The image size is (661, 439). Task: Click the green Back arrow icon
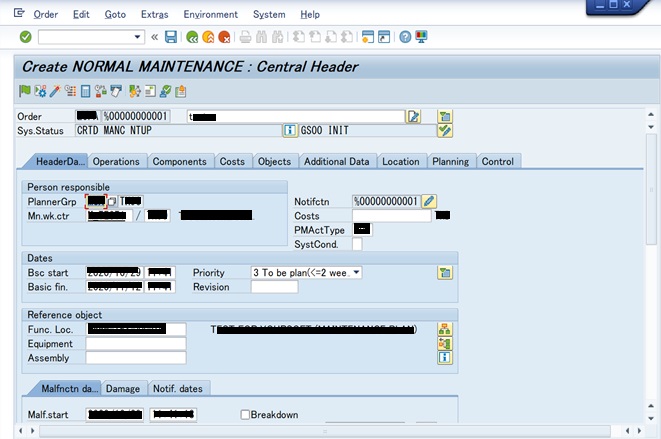pos(191,37)
